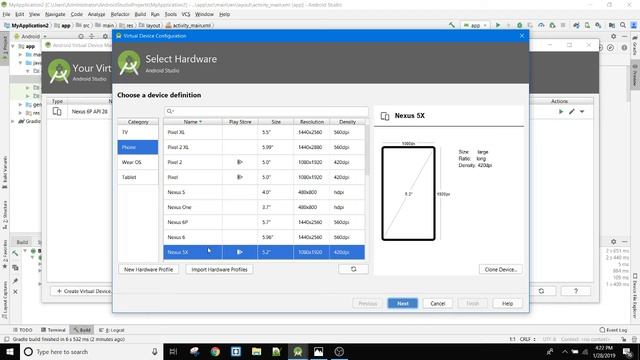640x360 pixels.
Task: Click Sync Project with Gradle Files icon
Action: tap(576, 25)
